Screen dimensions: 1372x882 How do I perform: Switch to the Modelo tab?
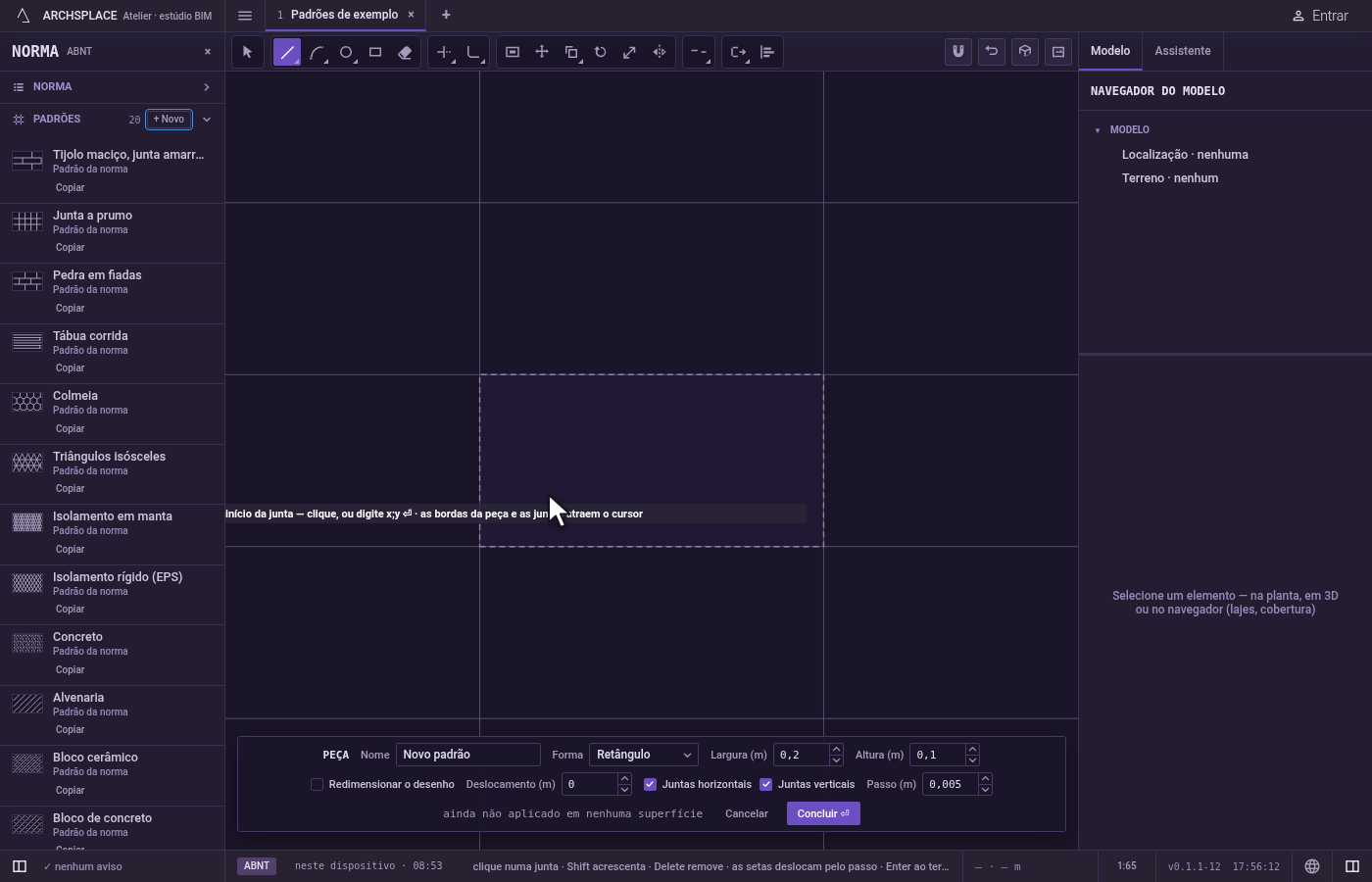pyautogui.click(x=1110, y=51)
